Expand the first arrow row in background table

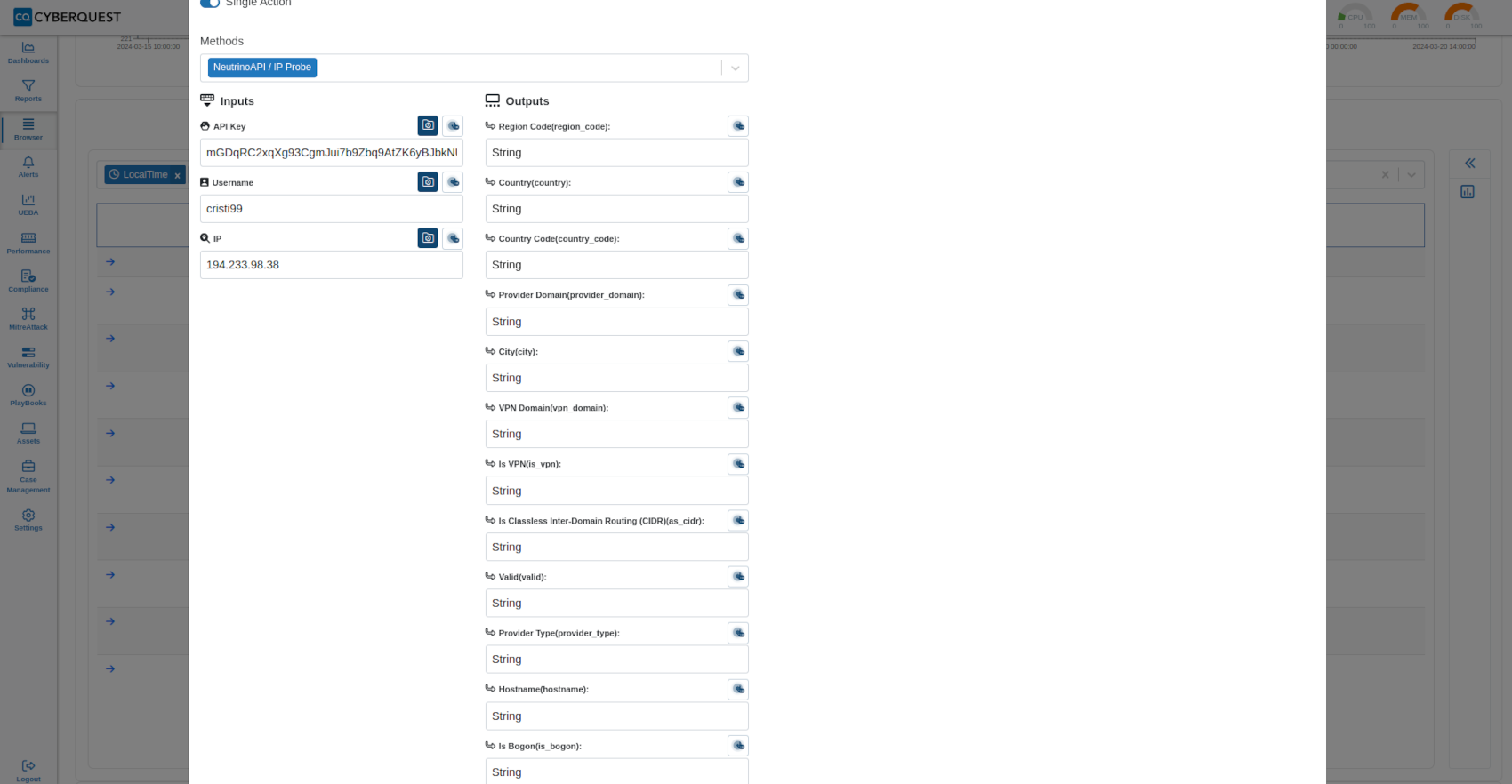(x=110, y=261)
